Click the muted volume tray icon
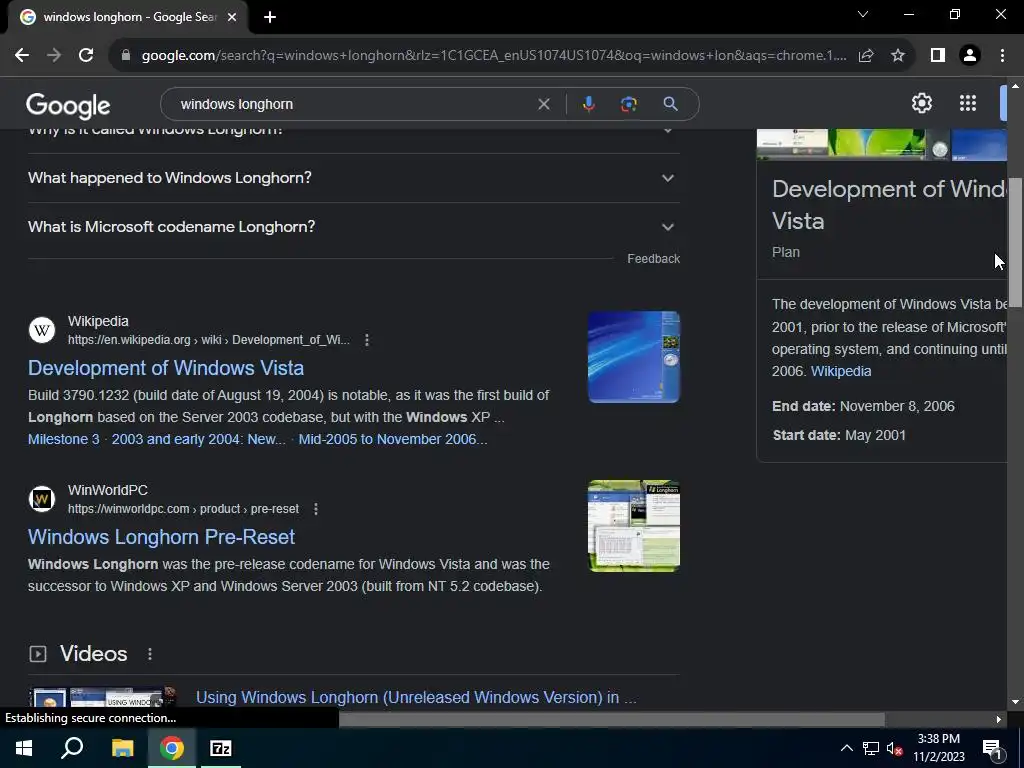This screenshot has height=768, width=1024. (895, 748)
